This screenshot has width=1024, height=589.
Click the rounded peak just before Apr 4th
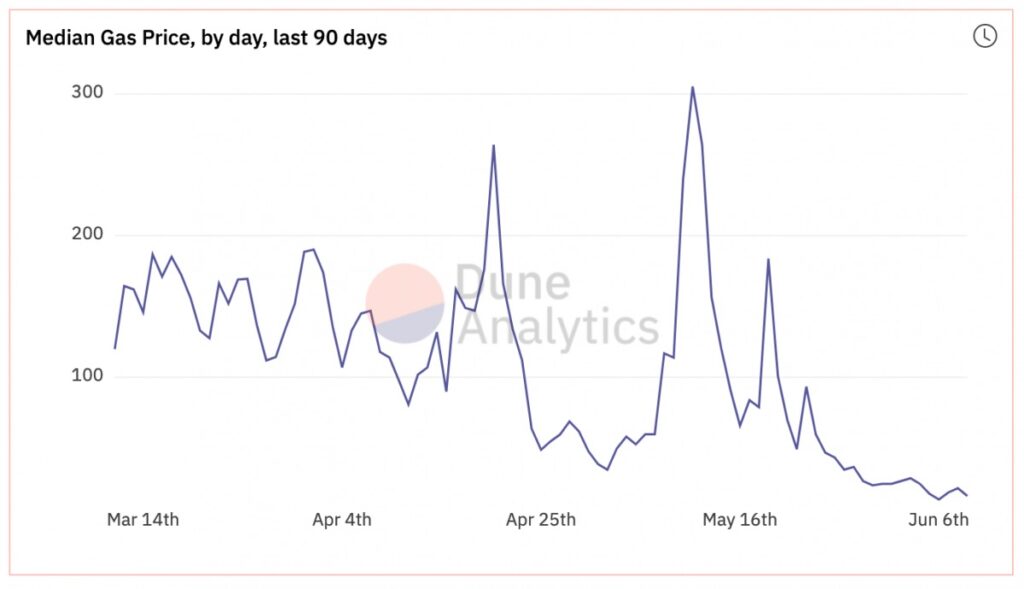[313, 250]
